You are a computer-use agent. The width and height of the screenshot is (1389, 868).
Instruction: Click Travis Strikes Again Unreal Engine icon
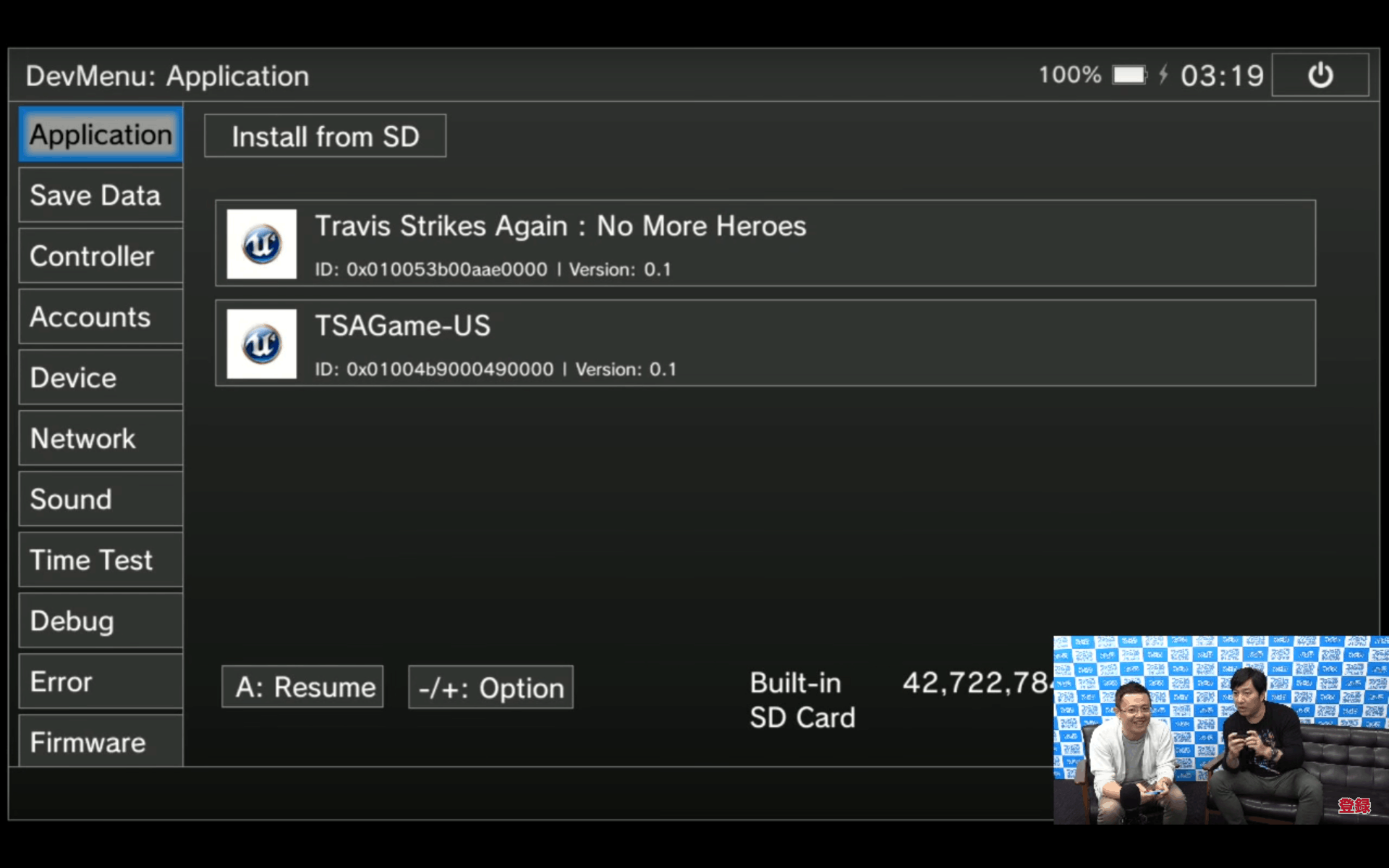point(262,244)
